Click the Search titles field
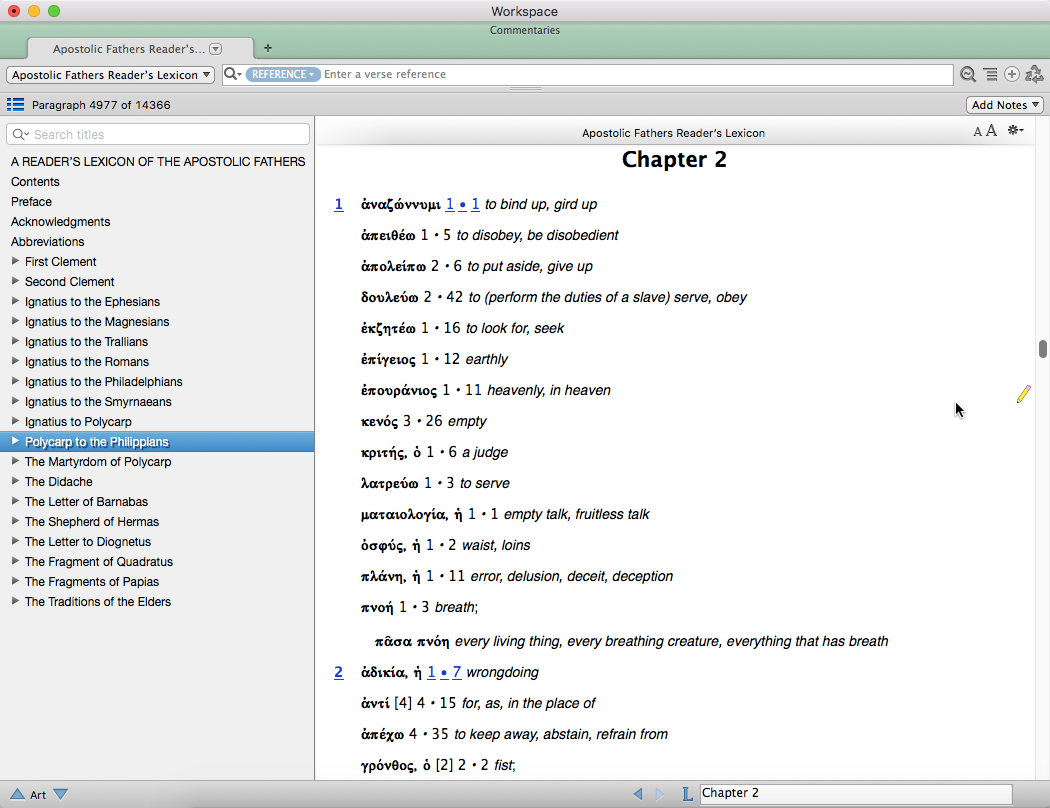 [160, 134]
